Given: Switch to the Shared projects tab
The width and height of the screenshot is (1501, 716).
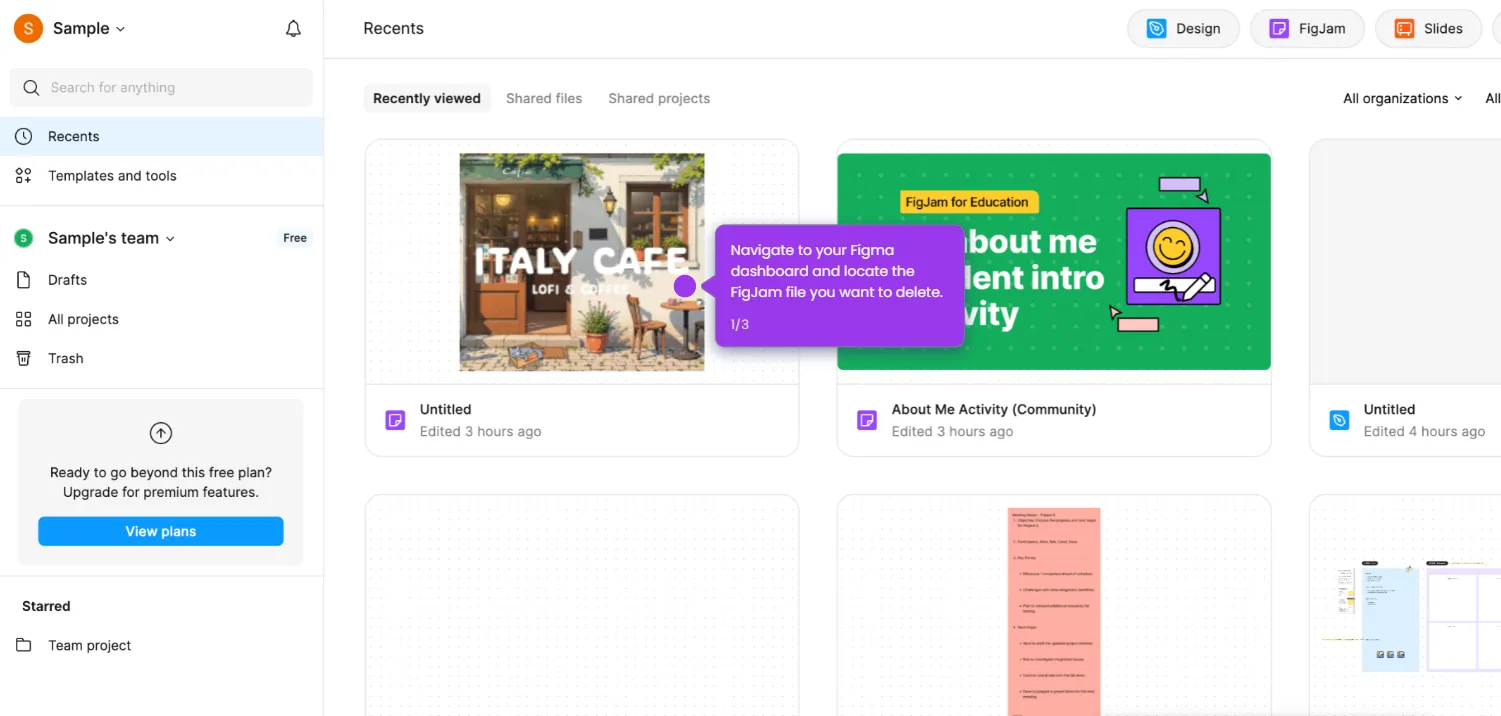Looking at the screenshot, I should click(659, 98).
